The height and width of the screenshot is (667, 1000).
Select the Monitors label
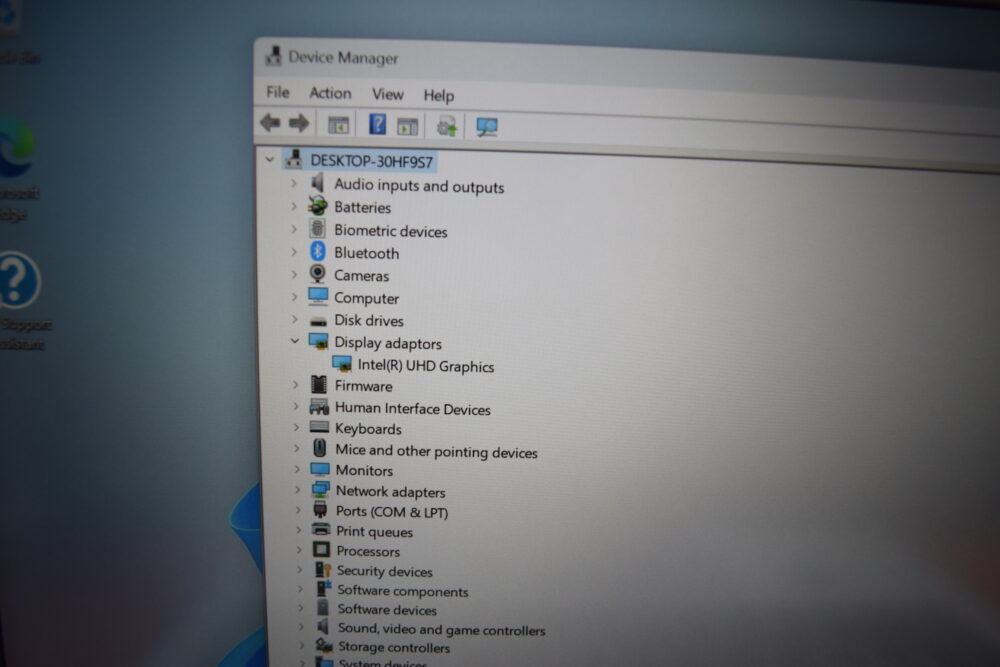(364, 471)
